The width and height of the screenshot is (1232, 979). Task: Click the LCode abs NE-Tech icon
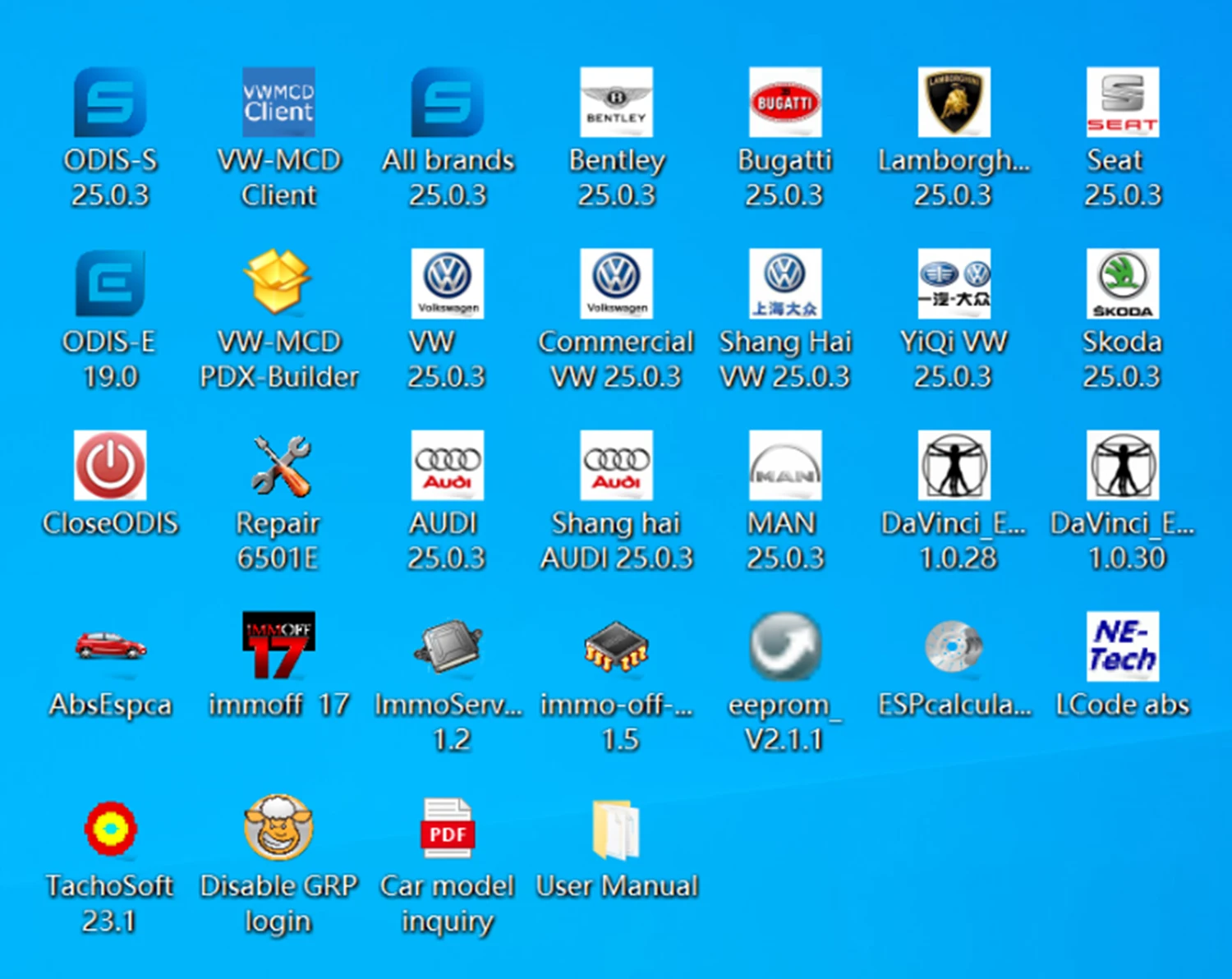(1123, 646)
